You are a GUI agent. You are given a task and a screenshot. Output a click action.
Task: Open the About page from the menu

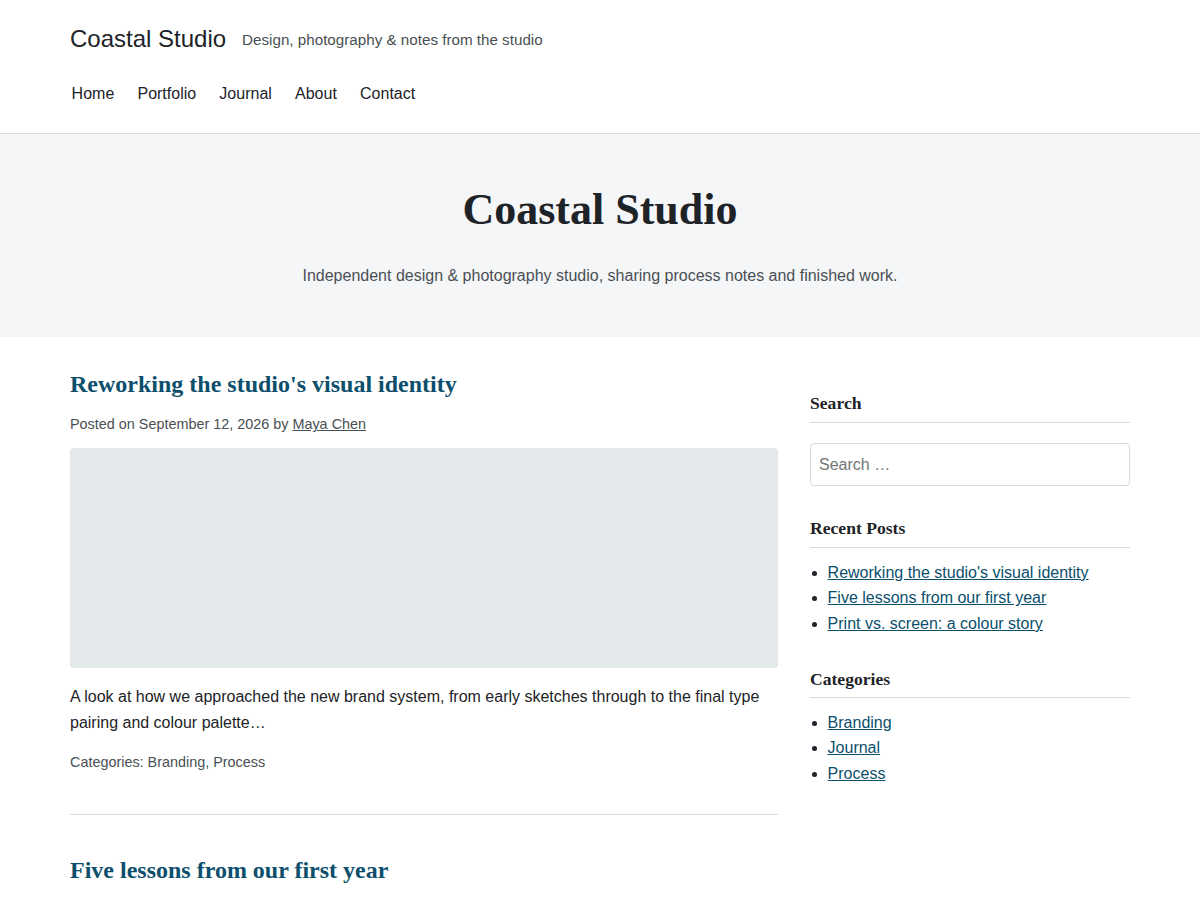click(x=316, y=93)
